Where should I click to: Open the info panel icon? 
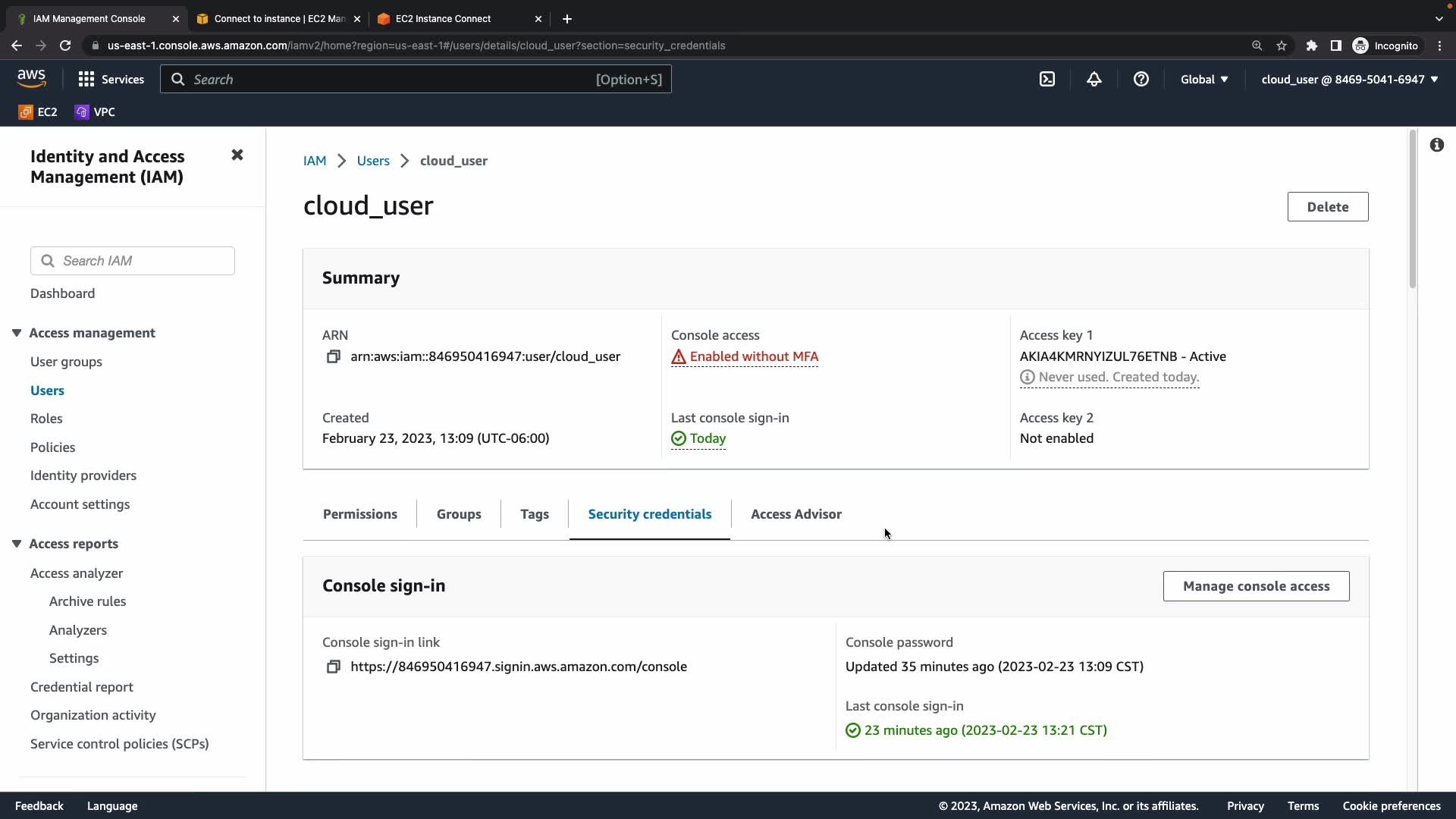click(x=1436, y=145)
